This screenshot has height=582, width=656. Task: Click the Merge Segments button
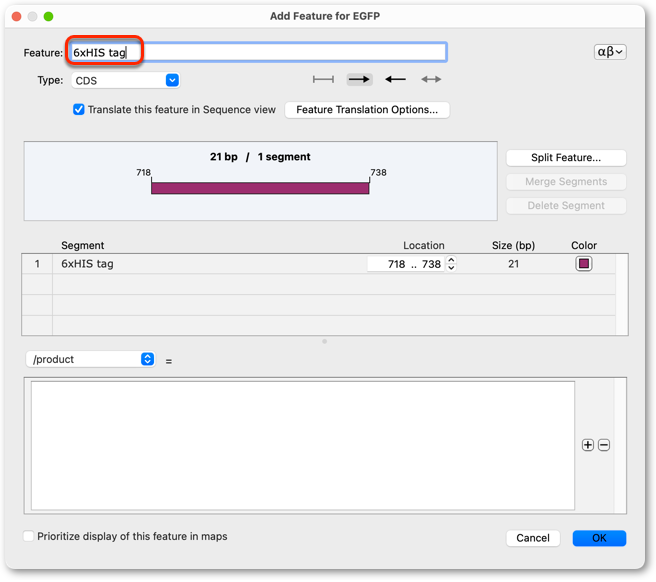(x=566, y=182)
